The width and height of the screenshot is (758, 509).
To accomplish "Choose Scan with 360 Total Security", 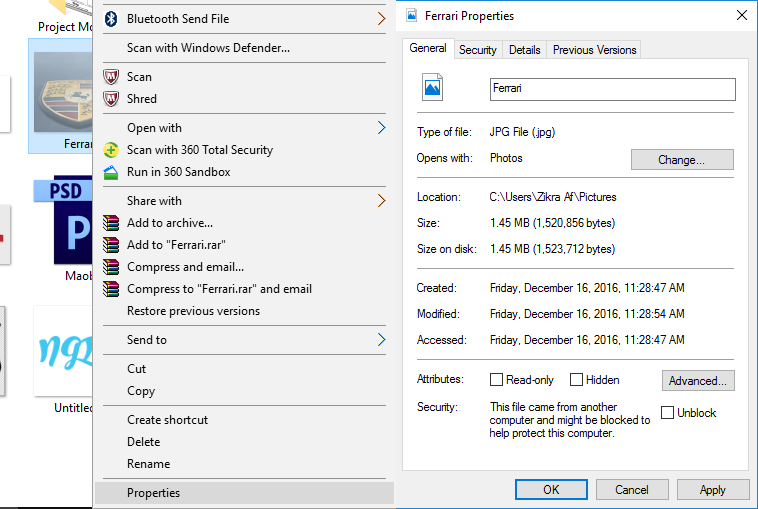I will pyautogui.click(x=244, y=150).
